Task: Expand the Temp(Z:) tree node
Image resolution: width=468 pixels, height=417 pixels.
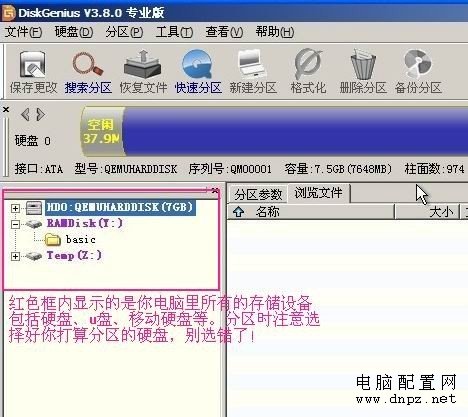Action: pos(15,256)
